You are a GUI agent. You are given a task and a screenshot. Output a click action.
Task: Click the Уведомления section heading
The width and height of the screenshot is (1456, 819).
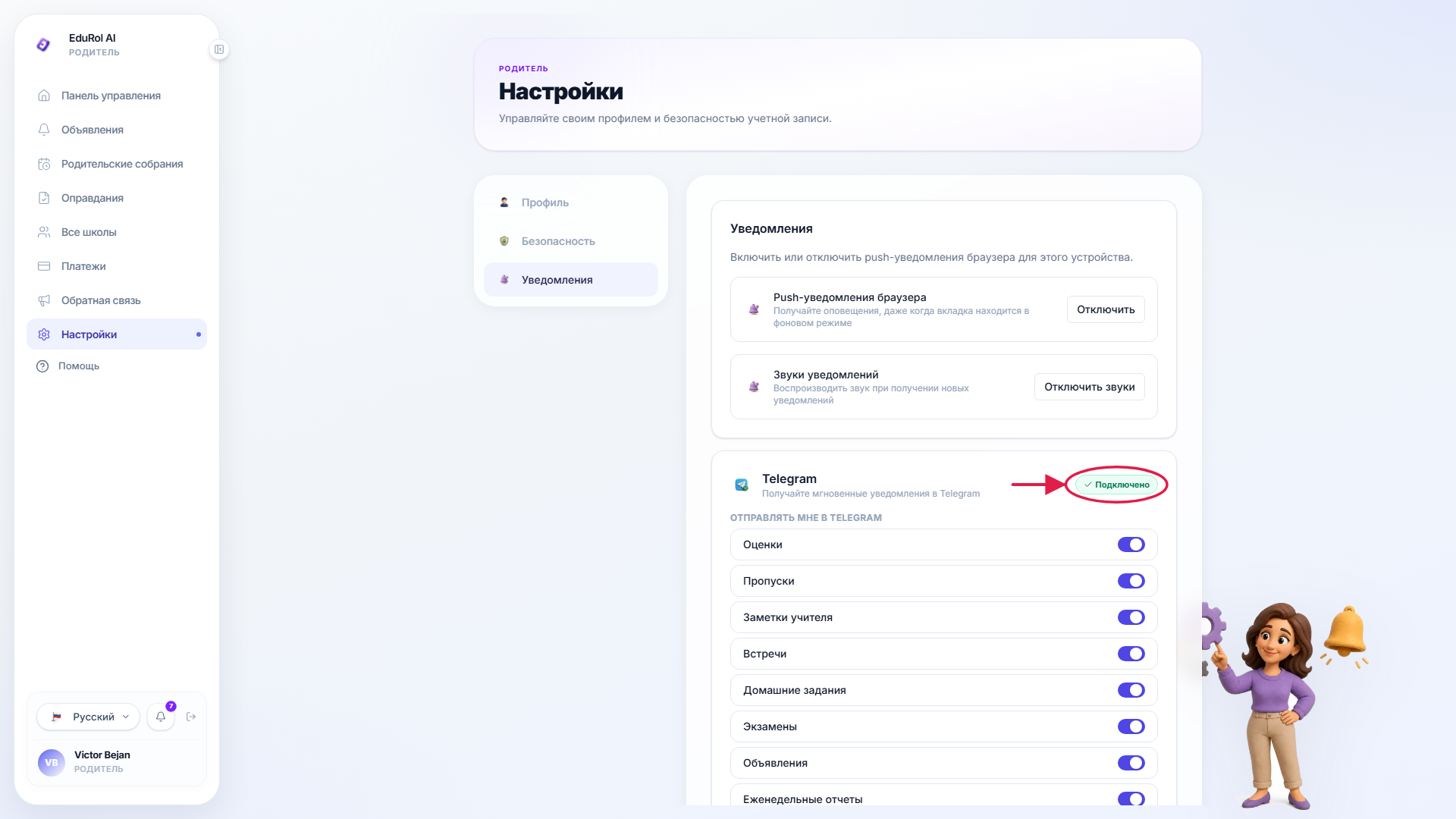coord(771,229)
